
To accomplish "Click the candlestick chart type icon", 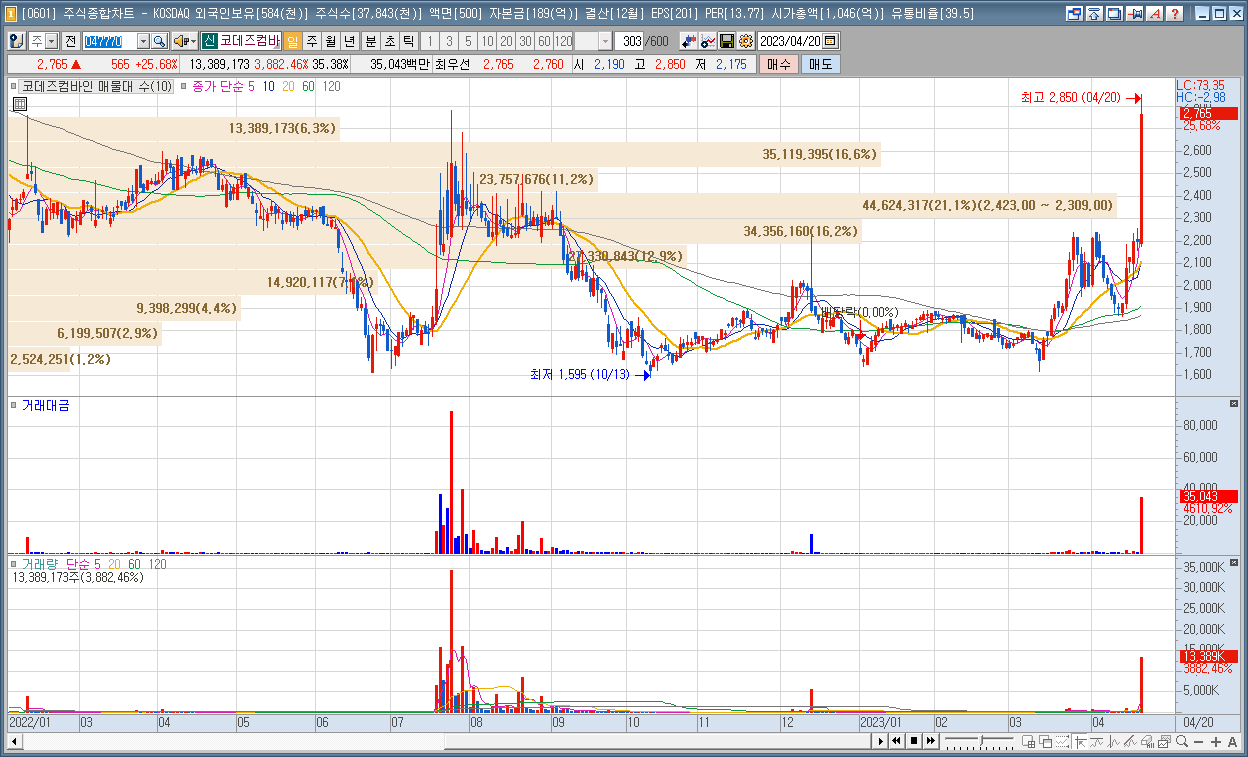I will [x=689, y=41].
